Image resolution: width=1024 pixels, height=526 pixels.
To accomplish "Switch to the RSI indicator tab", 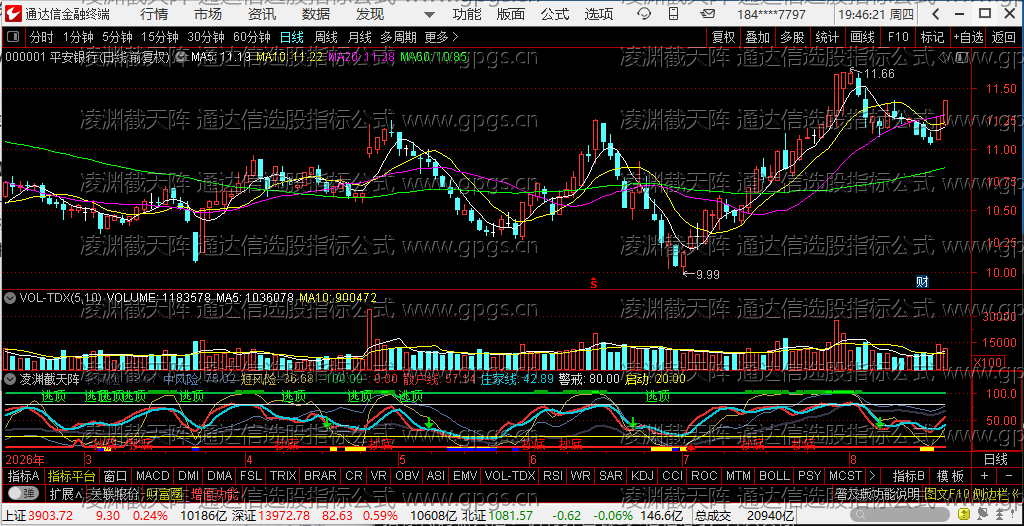I will [552, 476].
